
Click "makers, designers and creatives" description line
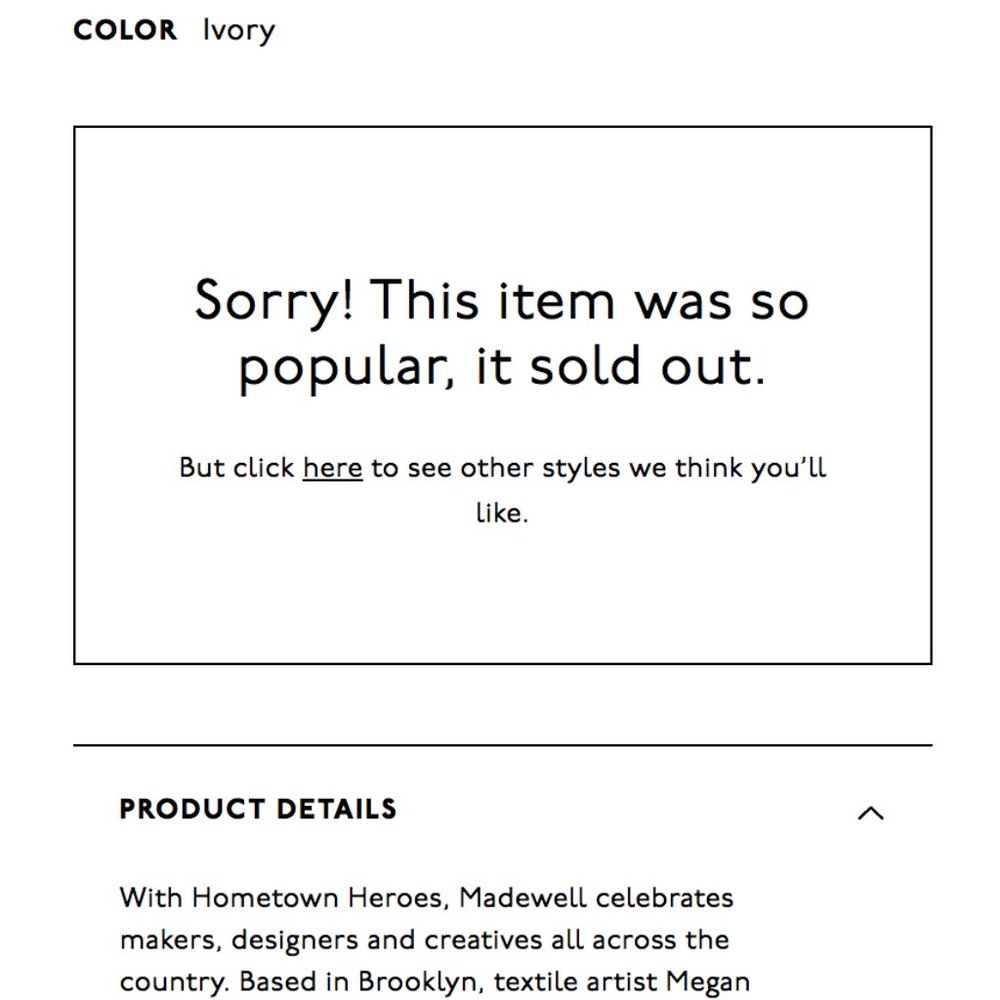point(332,940)
